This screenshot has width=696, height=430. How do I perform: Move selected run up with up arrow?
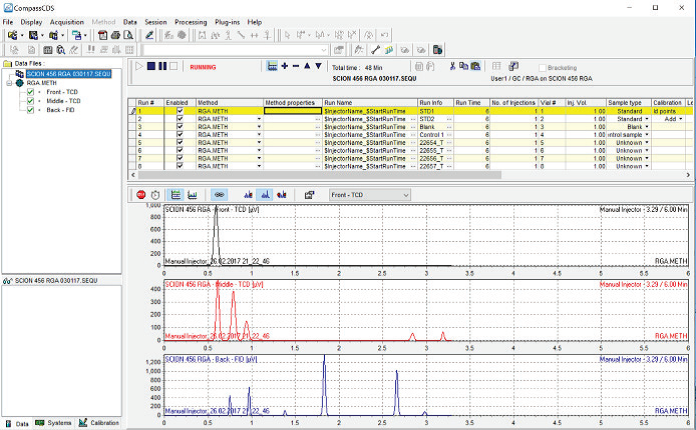pyautogui.click(x=307, y=67)
